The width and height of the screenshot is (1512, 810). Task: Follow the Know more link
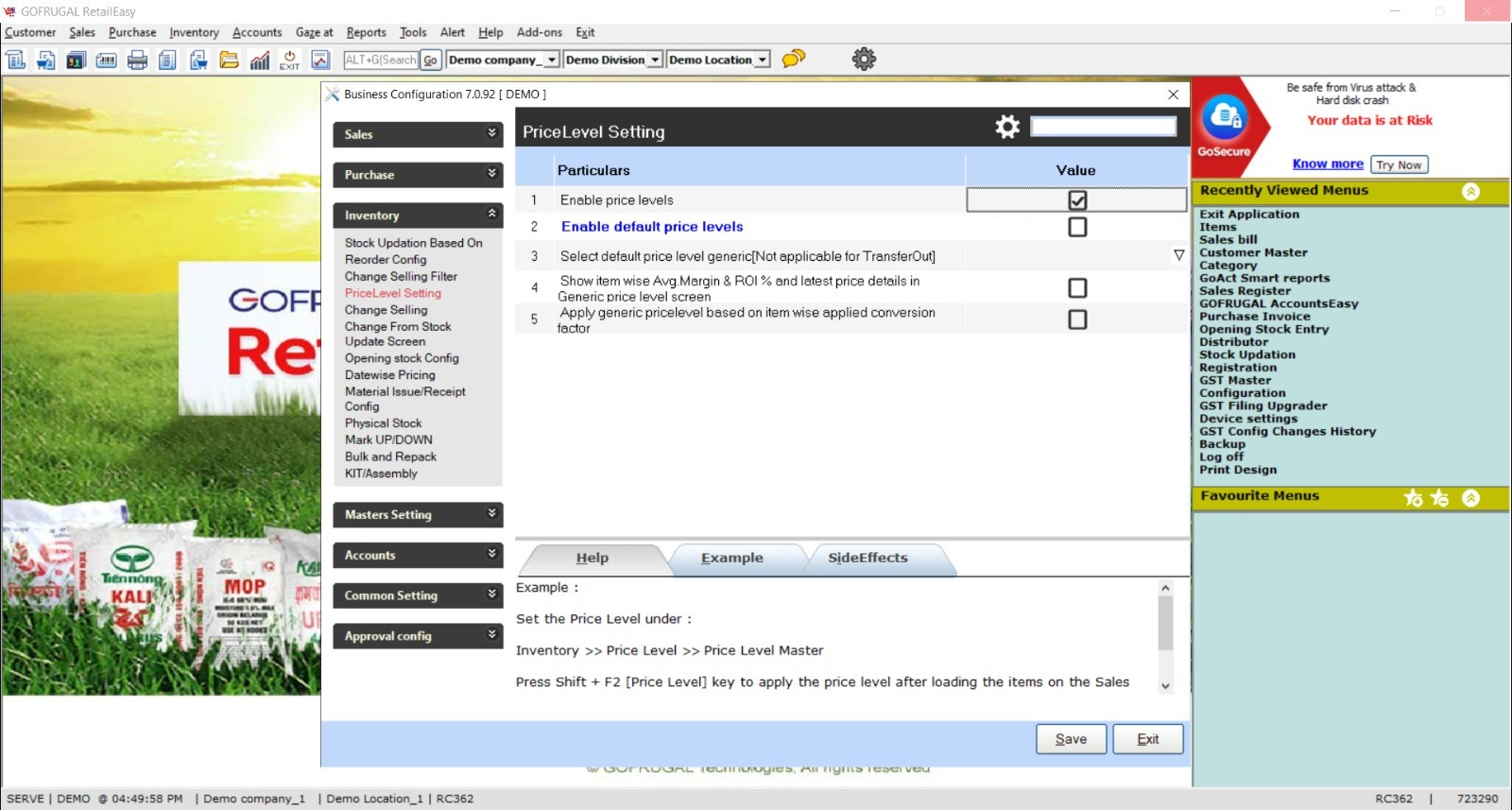pos(1328,164)
